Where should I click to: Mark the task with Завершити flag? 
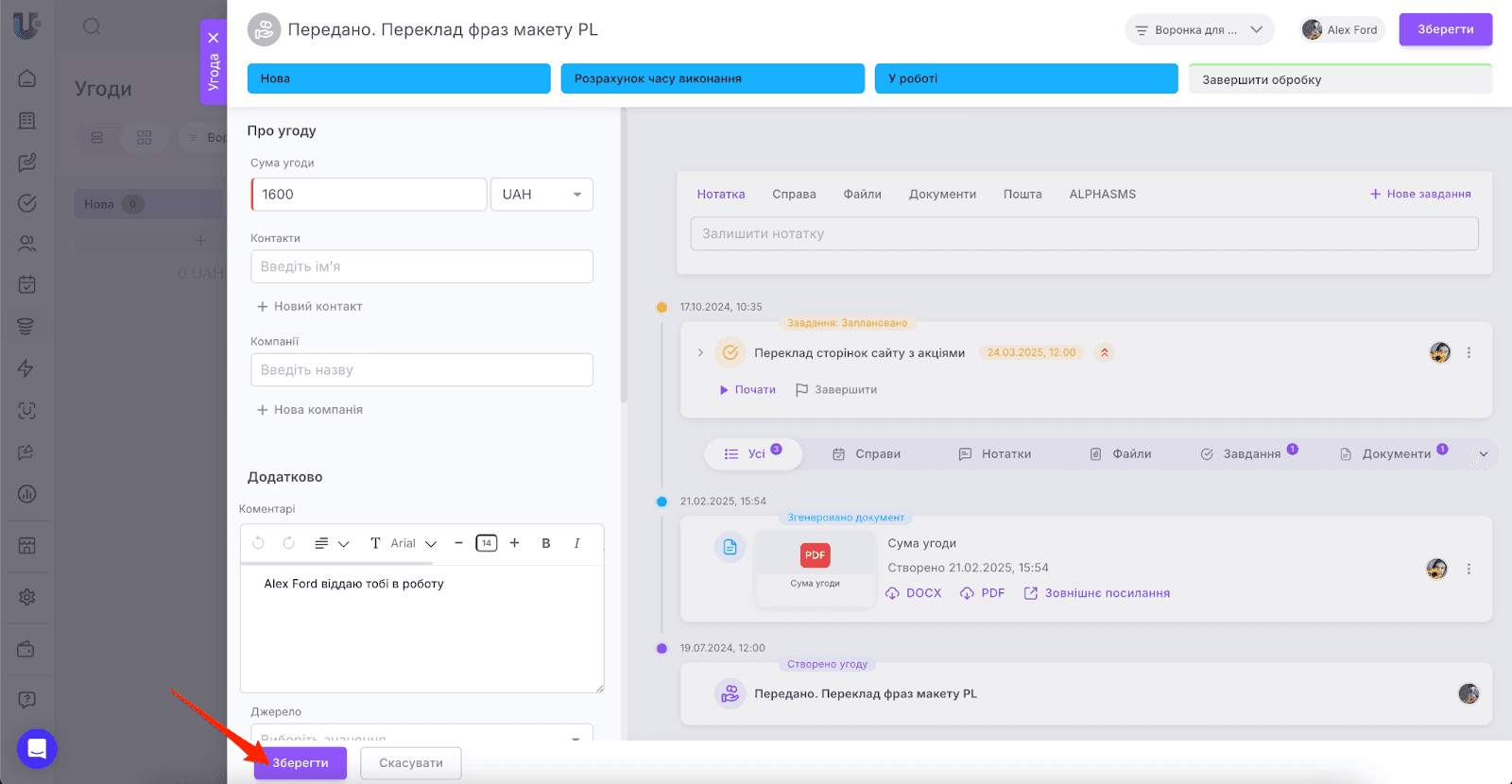[x=836, y=390]
